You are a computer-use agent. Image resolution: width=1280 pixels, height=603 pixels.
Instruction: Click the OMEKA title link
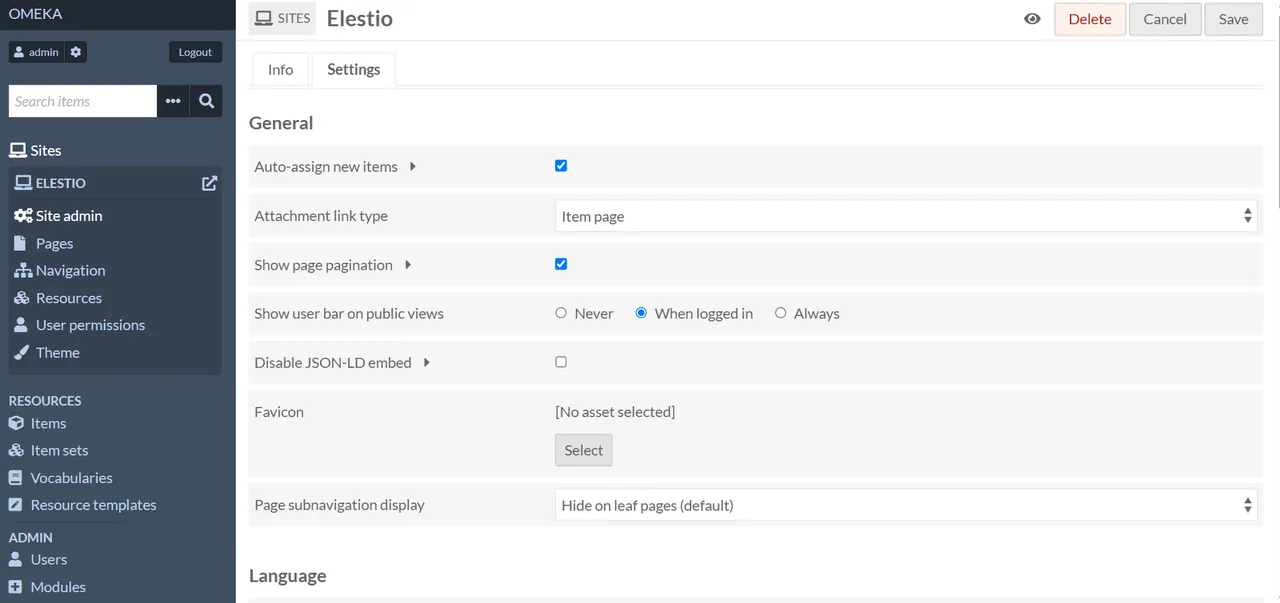37,14
